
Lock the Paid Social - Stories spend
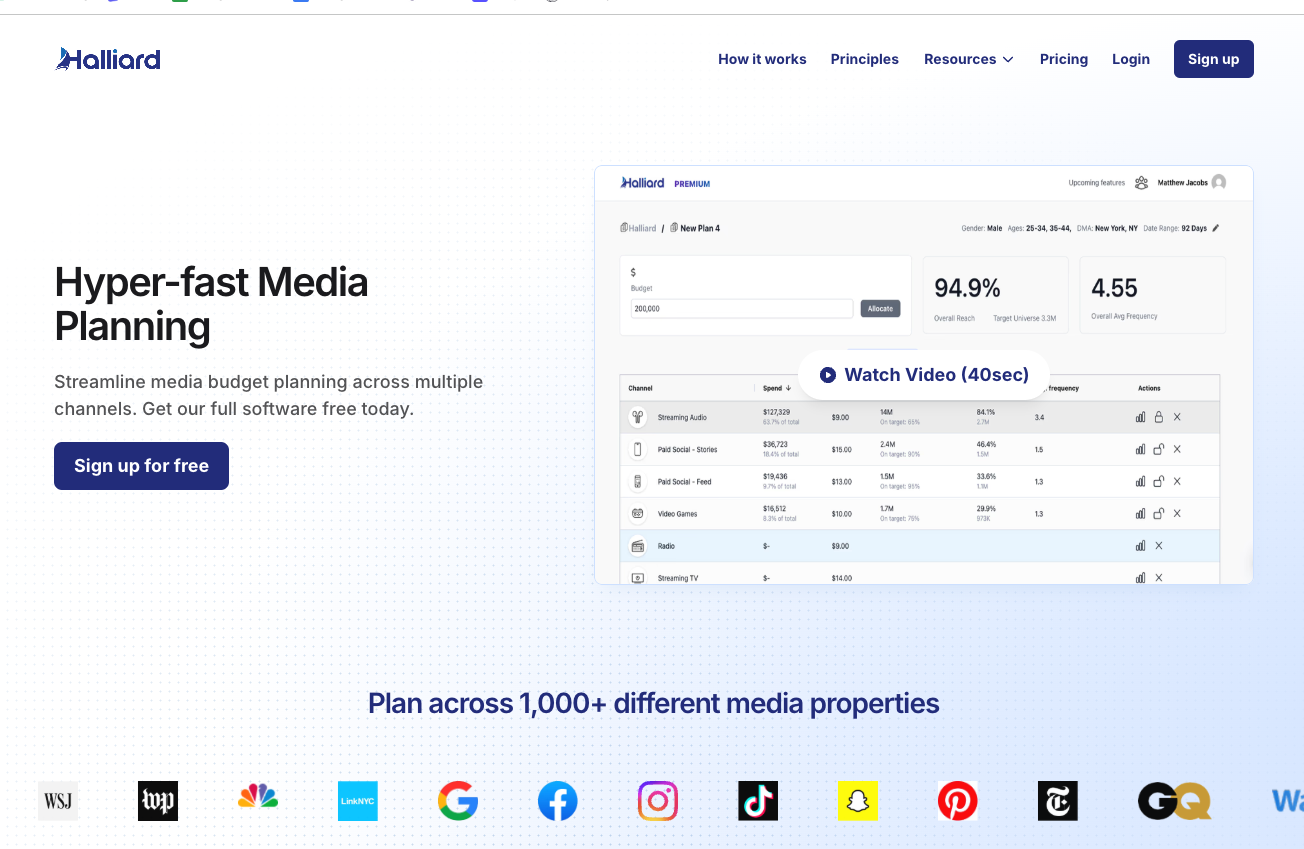1159,449
